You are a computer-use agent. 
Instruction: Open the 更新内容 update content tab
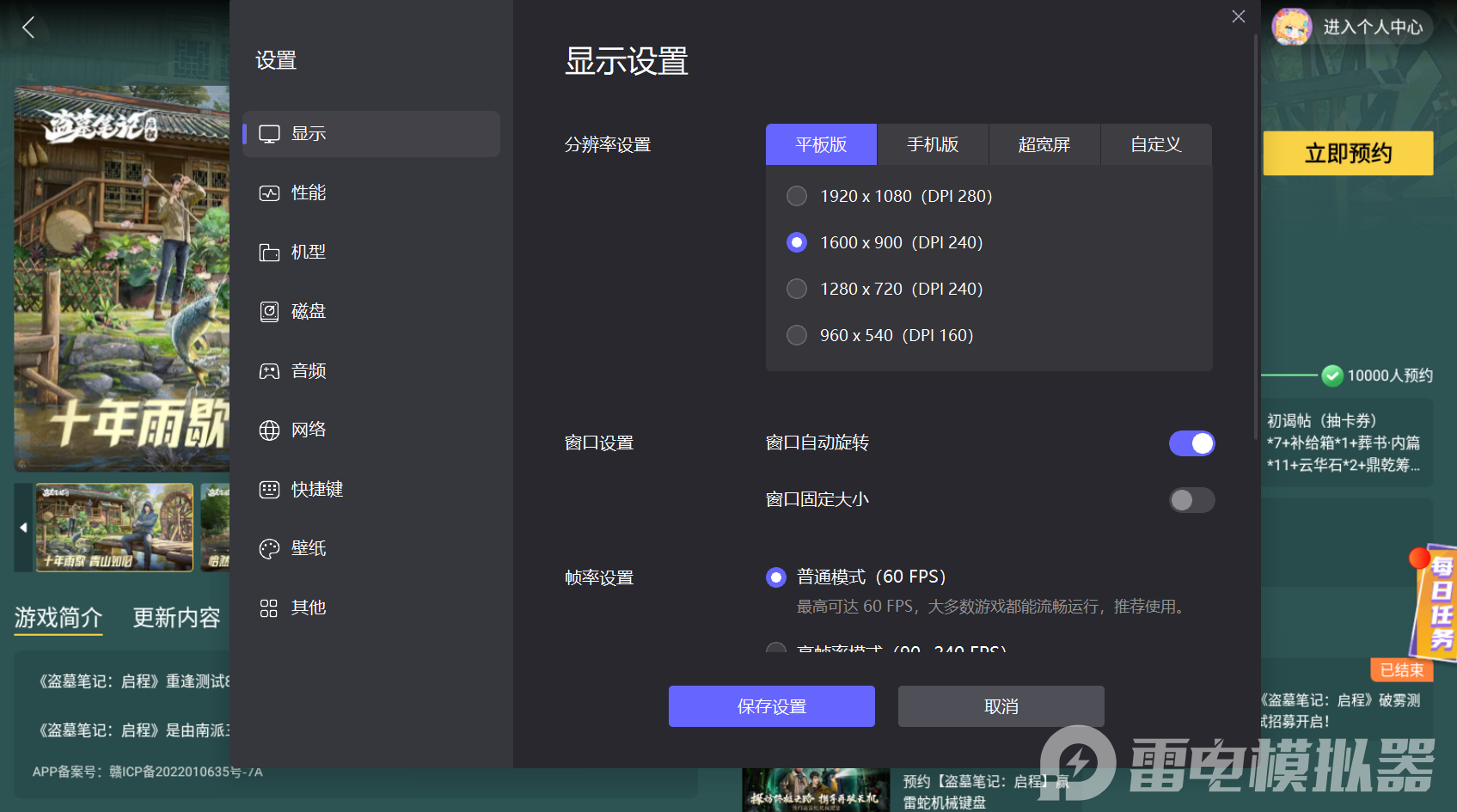pos(176,617)
